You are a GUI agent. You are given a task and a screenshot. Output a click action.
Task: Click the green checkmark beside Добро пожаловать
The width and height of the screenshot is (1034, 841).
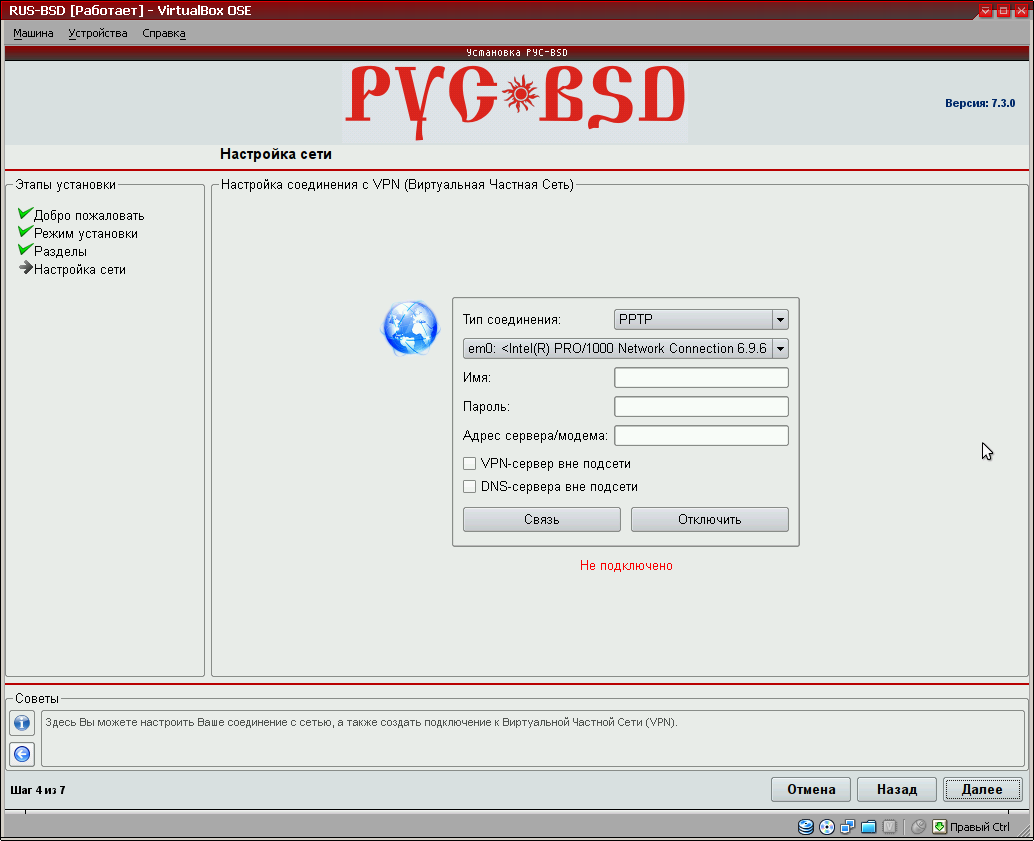pyautogui.click(x=25, y=213)
